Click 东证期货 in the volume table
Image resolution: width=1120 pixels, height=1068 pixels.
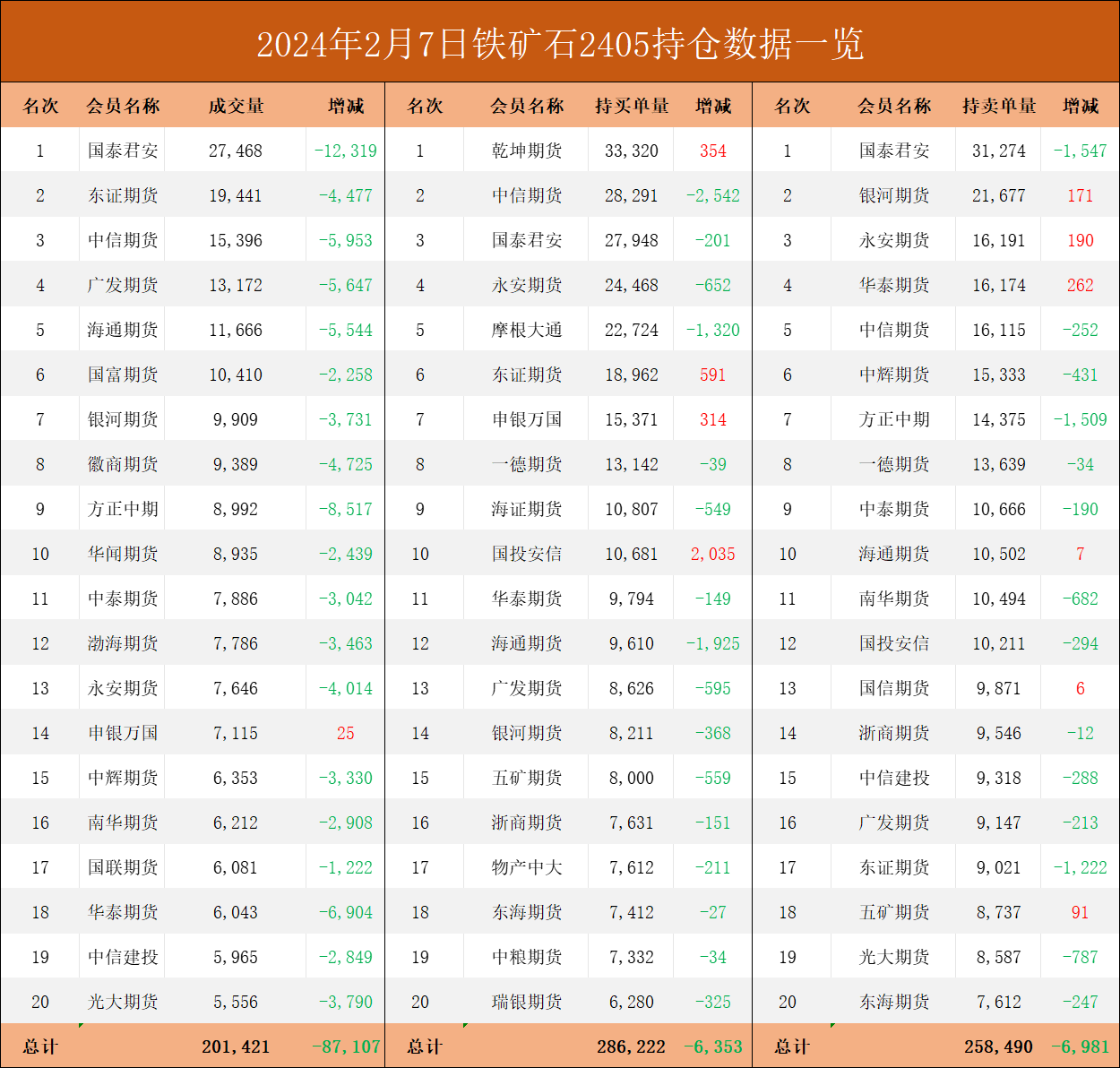click(123, 195)
